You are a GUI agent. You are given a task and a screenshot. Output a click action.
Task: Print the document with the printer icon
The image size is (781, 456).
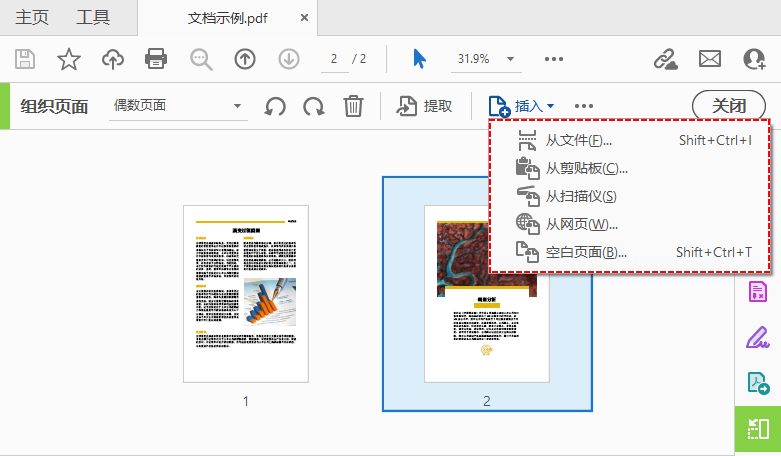(x=156, y=59)
